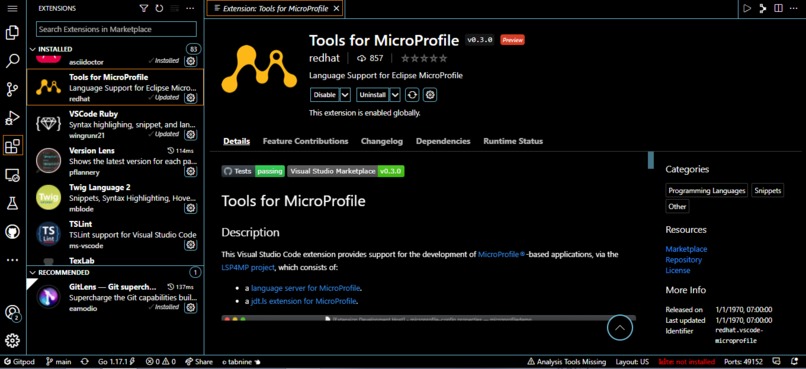The height and width of the screenshot is (369, 806).
Task: Select the Extensions view icon
Action: coord(12,146)
